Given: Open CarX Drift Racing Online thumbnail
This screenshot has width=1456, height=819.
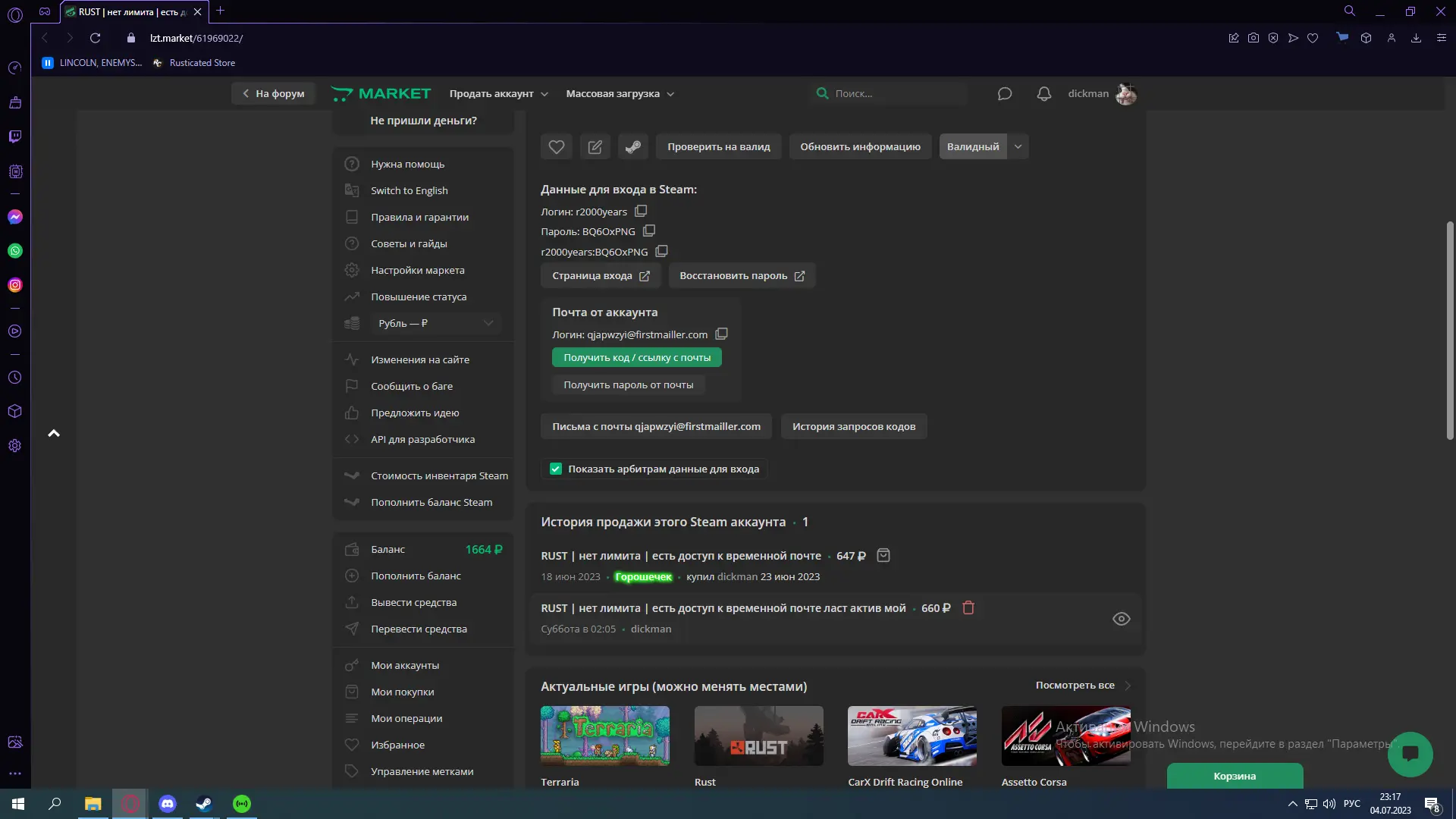Looking at the screenshot, I should tap(912, 736).
